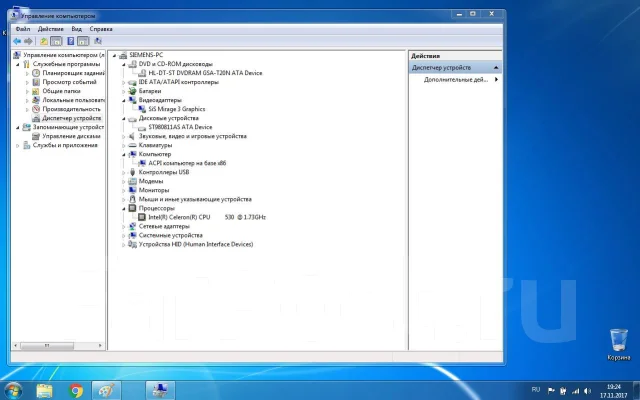This screenshot has height=400, width=640.
Task: Collapse the Дисковые устройства category
Action: click(124, 118)
